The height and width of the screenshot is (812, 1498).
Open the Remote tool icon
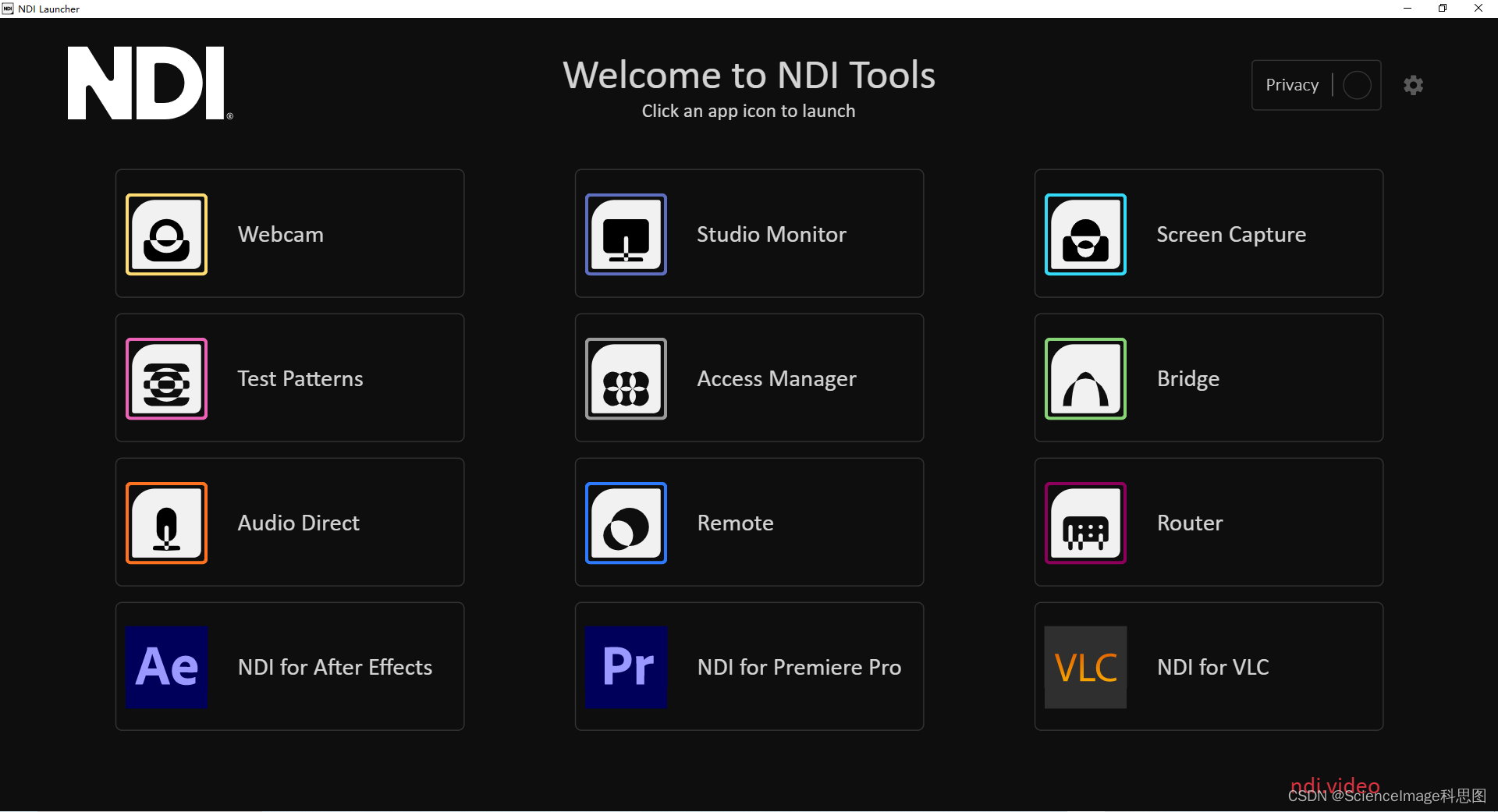coord(626,523)
